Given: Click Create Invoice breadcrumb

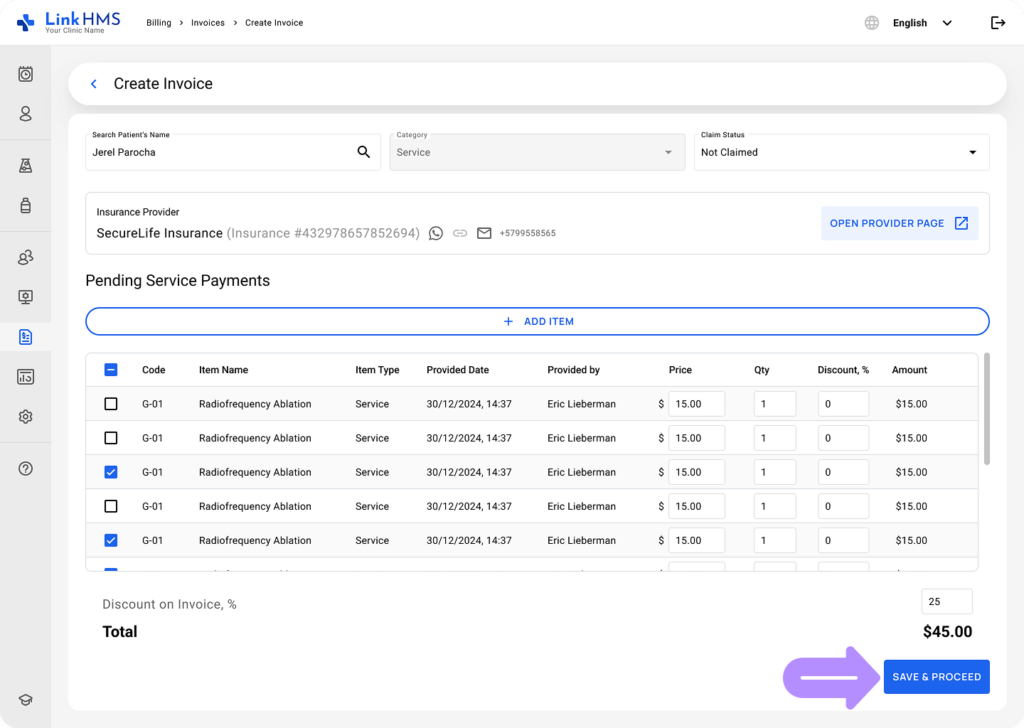Looking at the screenshot, I should (x=274, y=23).
